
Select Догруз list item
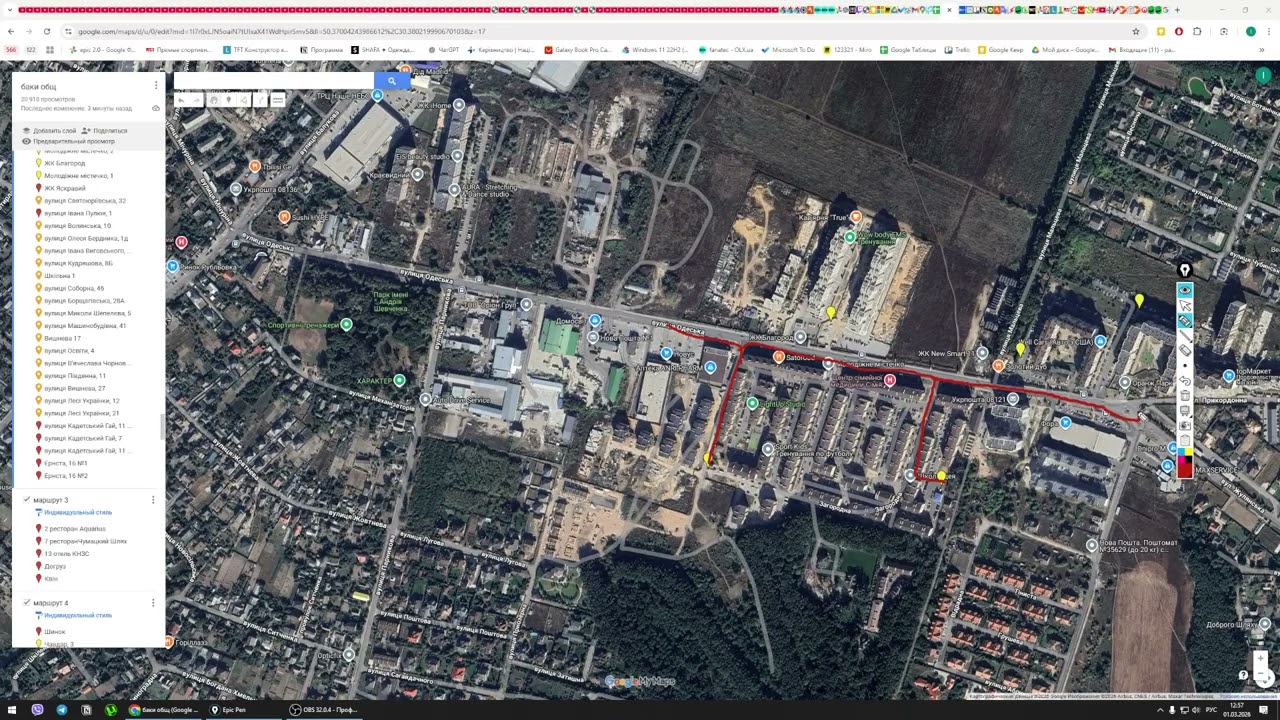pos(55,566)
